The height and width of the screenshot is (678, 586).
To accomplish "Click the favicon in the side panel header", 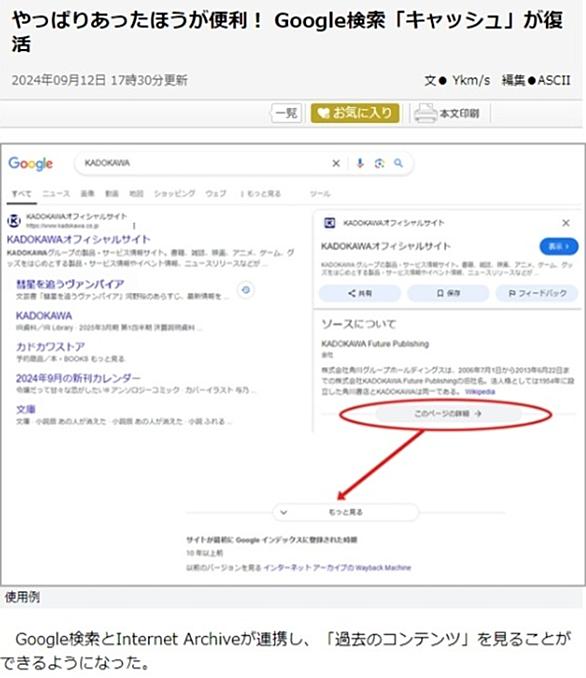I will [330, 223].
